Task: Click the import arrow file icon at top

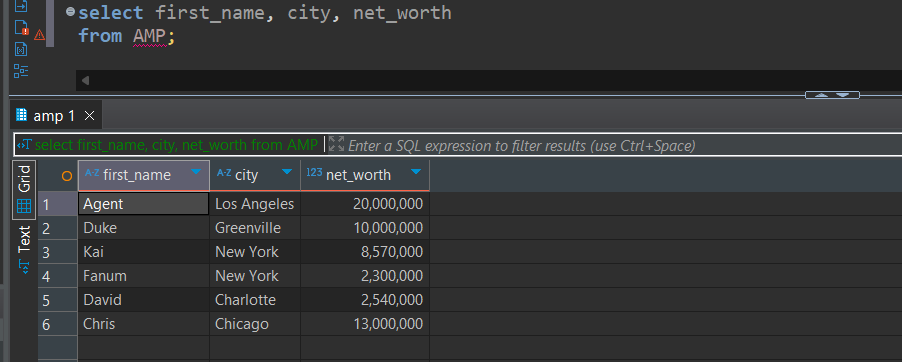Action: pos(21,6)
